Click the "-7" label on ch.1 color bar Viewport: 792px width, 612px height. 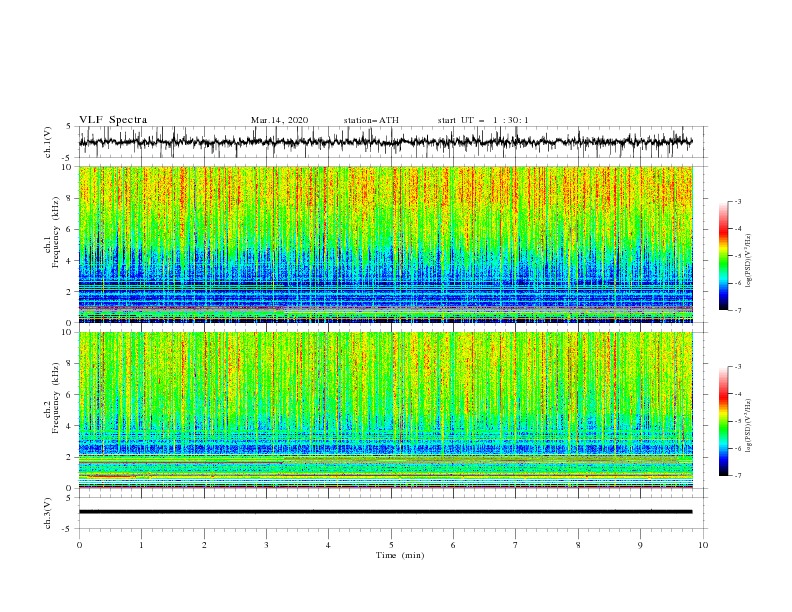(x=737, y=310)
